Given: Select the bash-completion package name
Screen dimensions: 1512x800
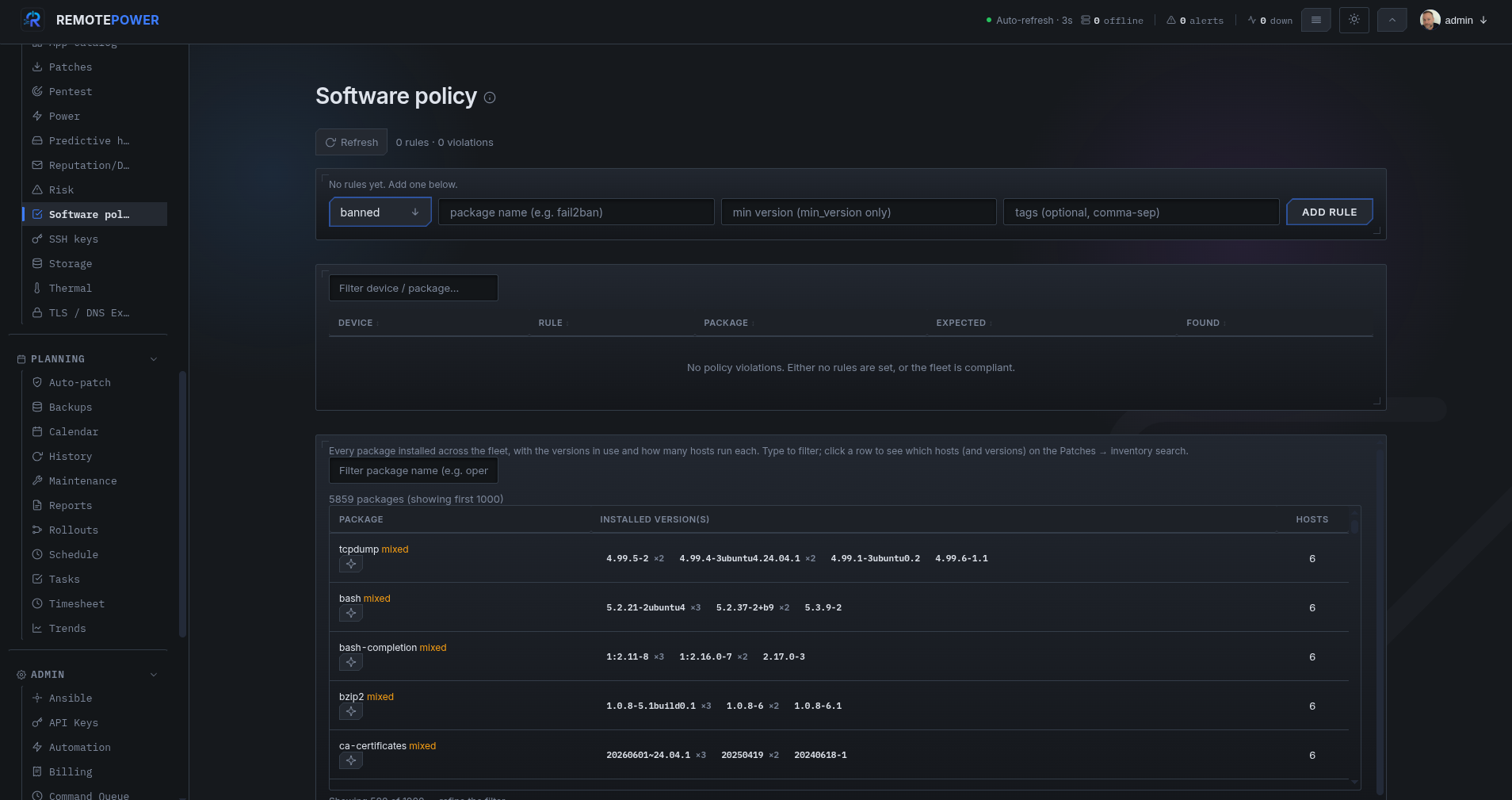Looking at the screenshot, I should pyautogui.click(x=378, y=647).
